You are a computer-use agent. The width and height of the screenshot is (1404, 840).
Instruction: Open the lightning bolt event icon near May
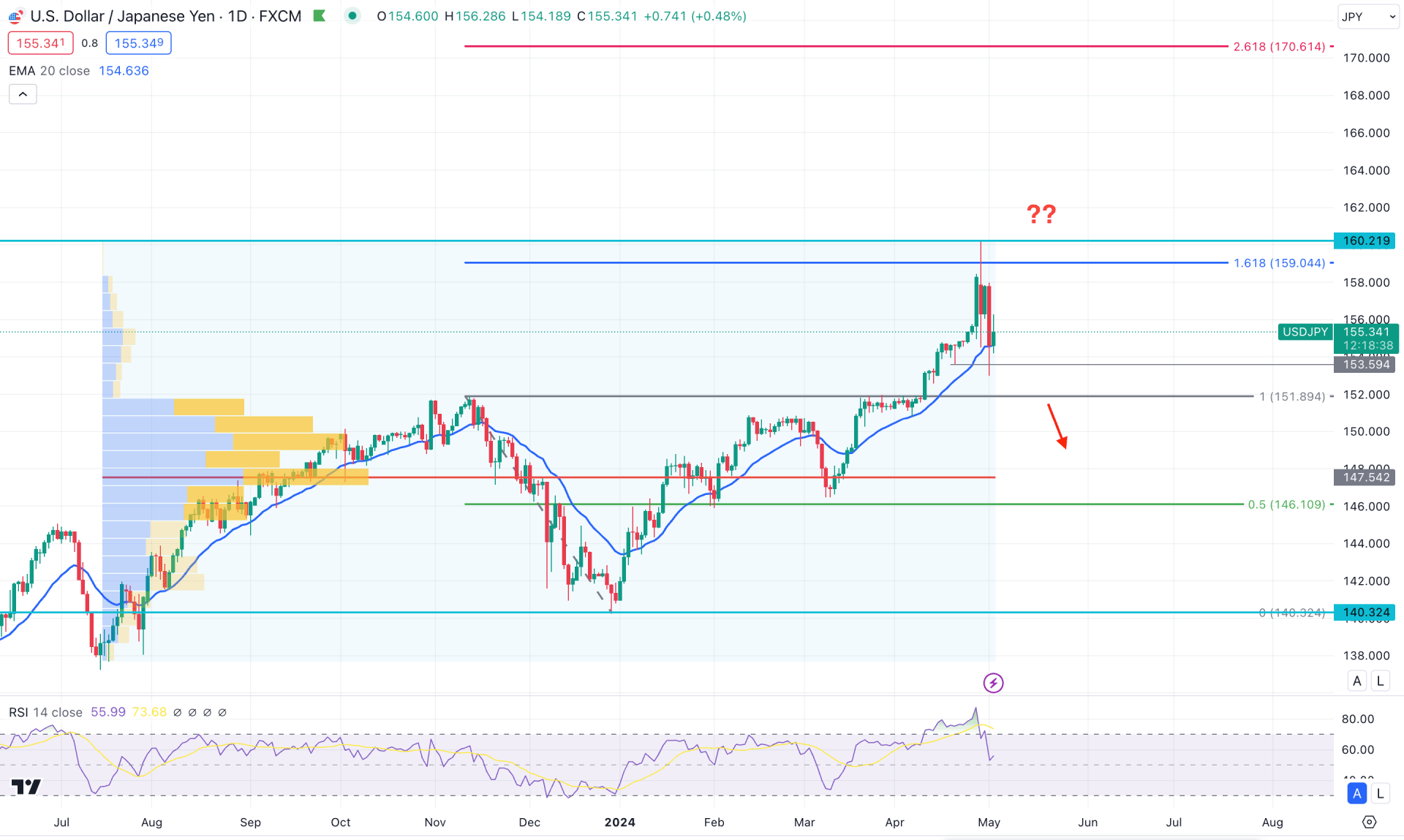[x=993, y=683]
